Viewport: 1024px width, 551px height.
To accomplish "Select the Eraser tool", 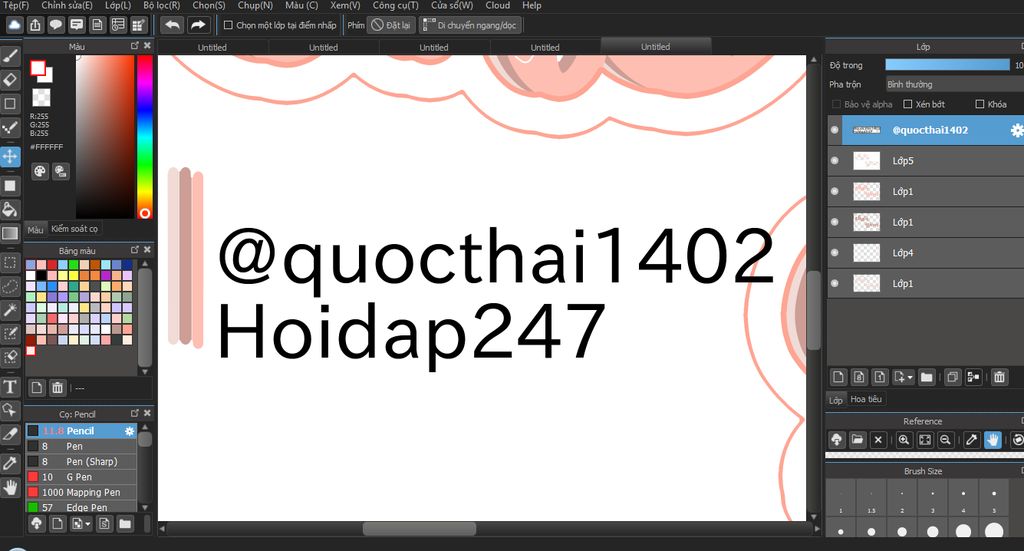I will 10,80.
